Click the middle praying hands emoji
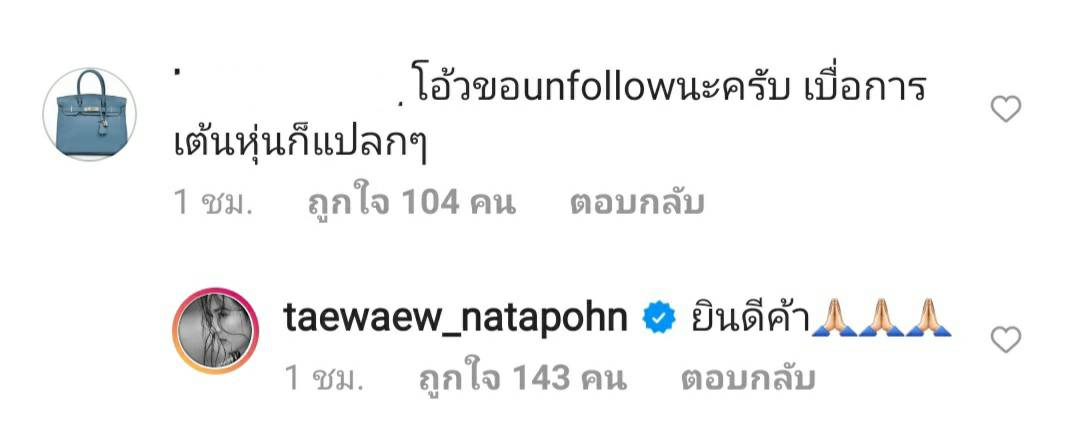Screen dimensions: 1080x438 (882, 317)
